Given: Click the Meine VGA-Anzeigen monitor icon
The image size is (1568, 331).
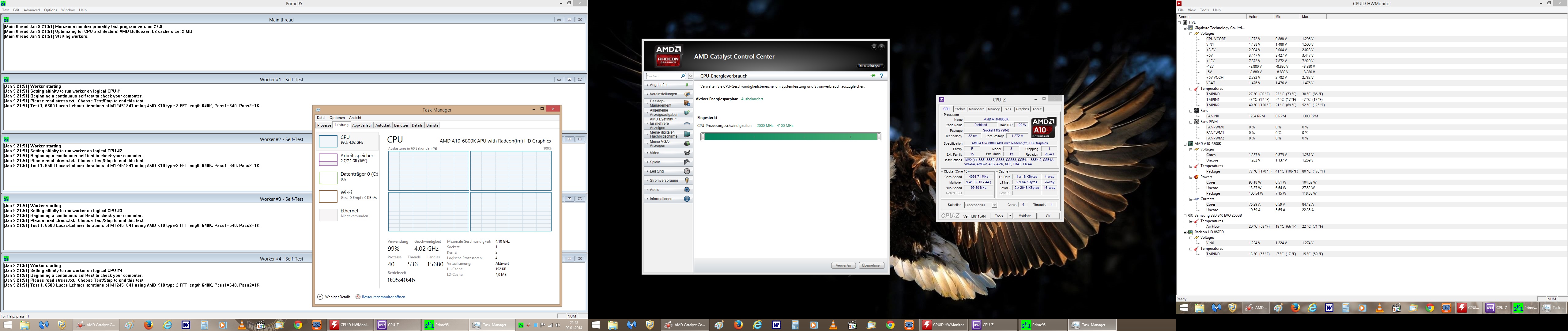Looking at the screenshot, I should (687, 144).
